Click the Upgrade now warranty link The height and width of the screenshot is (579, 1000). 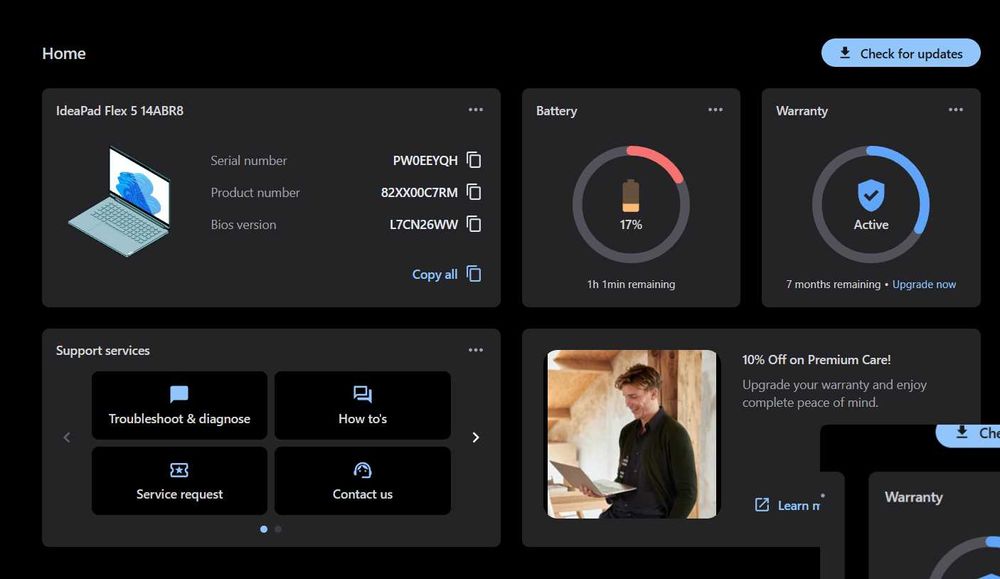[x=923, y=284]
